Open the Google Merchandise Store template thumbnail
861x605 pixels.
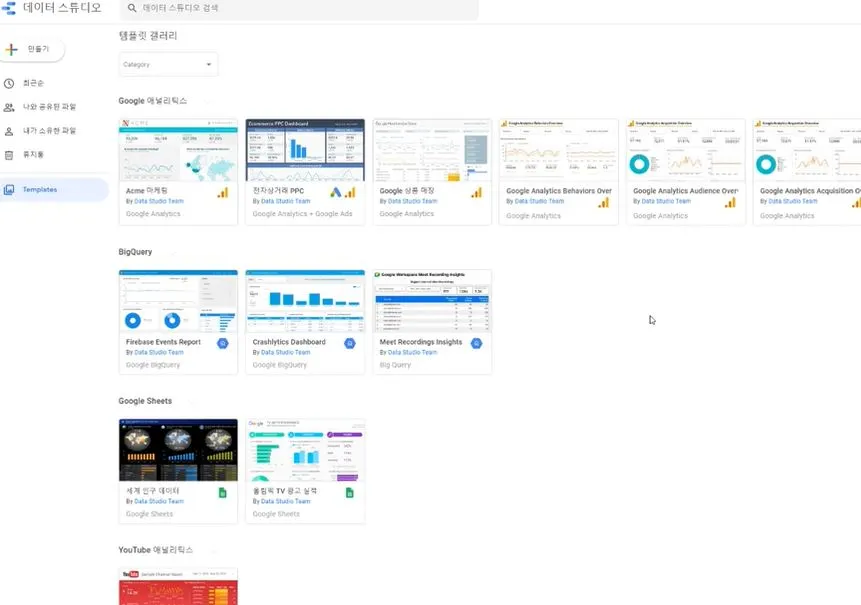point(432,150)
